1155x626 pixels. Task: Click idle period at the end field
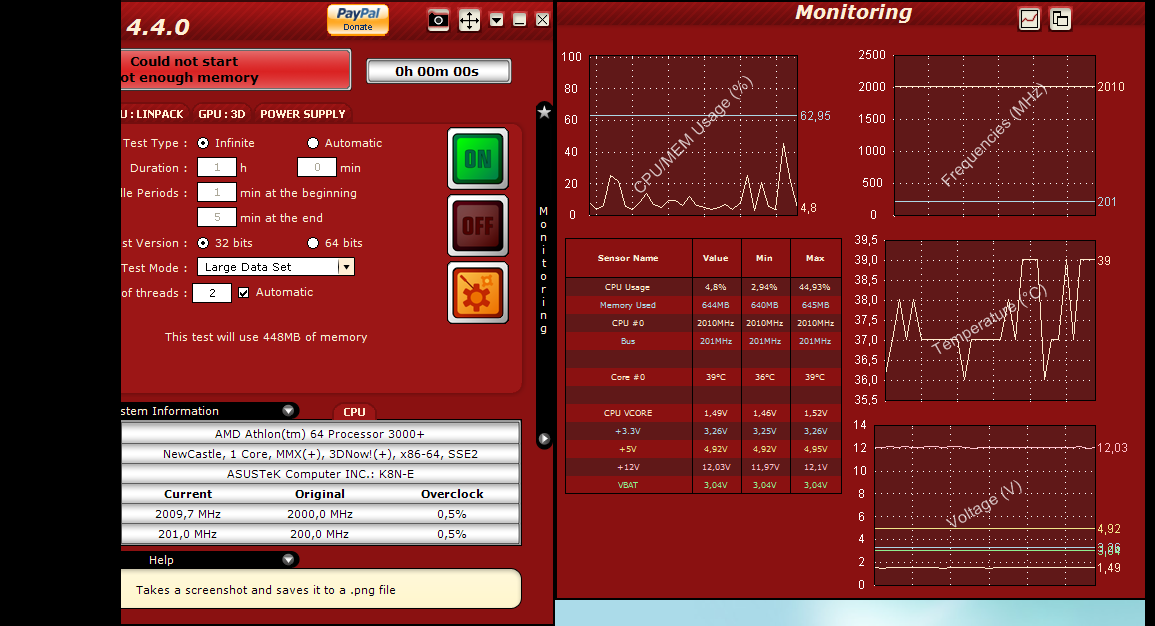point(217,217)
